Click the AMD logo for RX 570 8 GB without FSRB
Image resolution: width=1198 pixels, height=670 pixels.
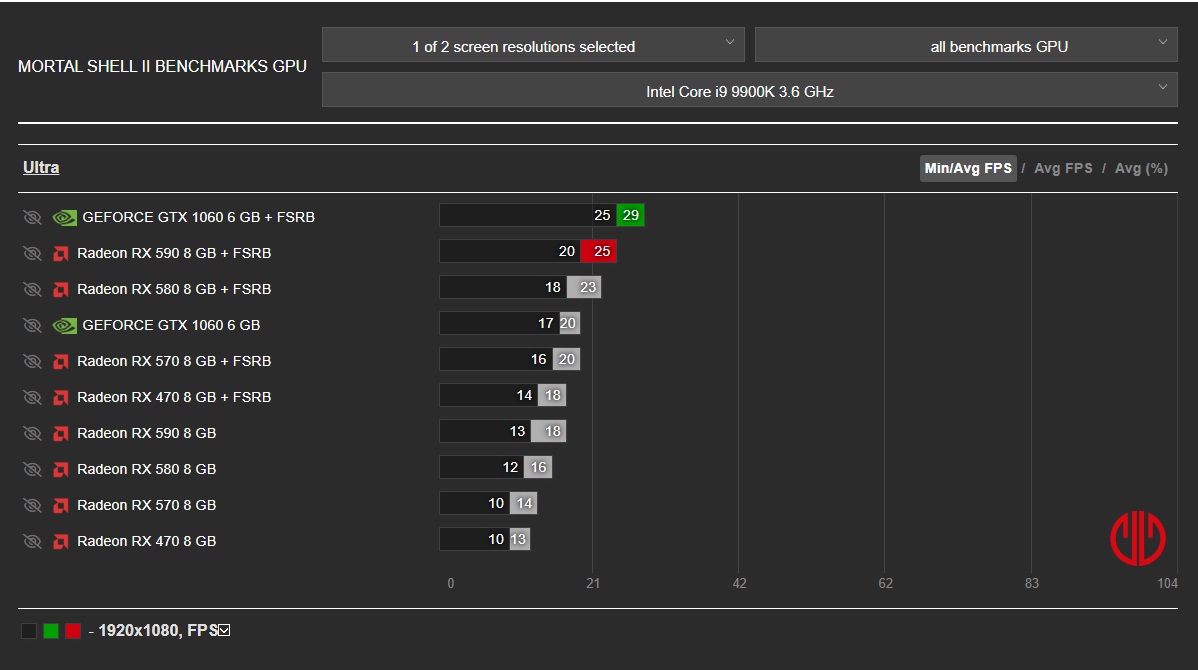(60, 505)
